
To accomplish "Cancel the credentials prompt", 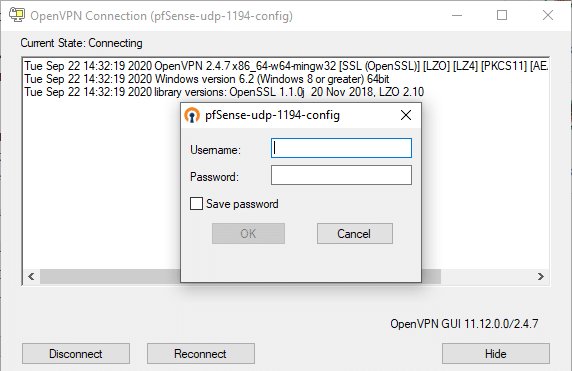I will point(355,233).
